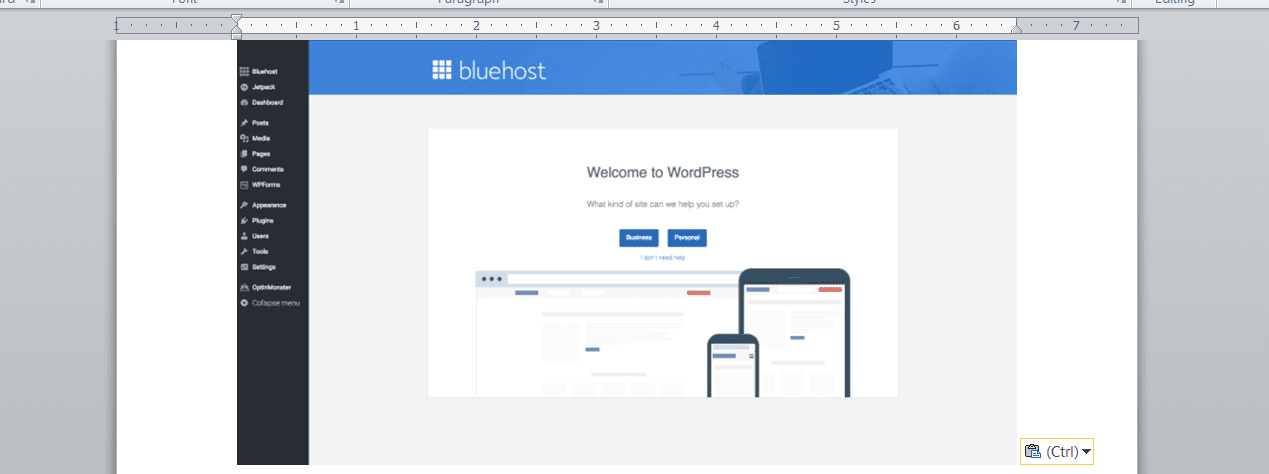Click the "I don't need help" link
The height and width of the screenshot is (474, 1269).
(663, 257)
